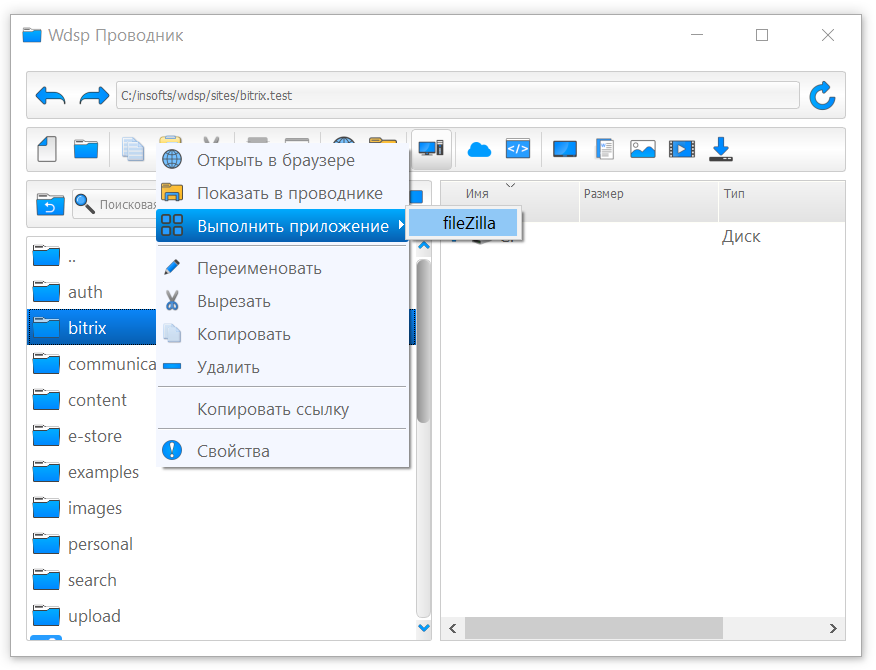Choose Показать в проводнике menu entry
Screen dimensions: 876x670
pyautogui.click(x=282, y=193)
